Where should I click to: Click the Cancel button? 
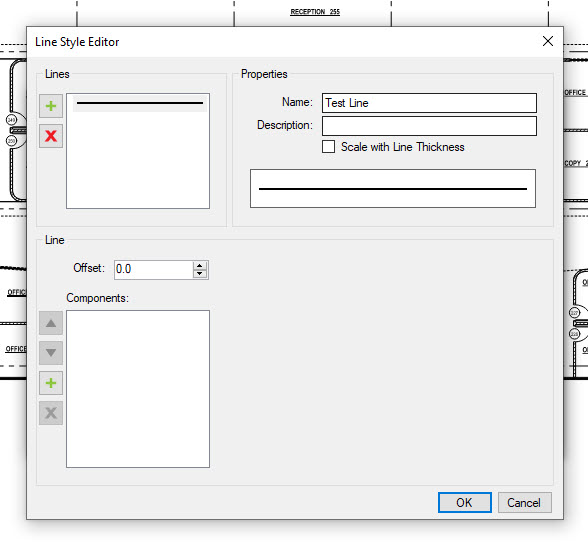525,502
